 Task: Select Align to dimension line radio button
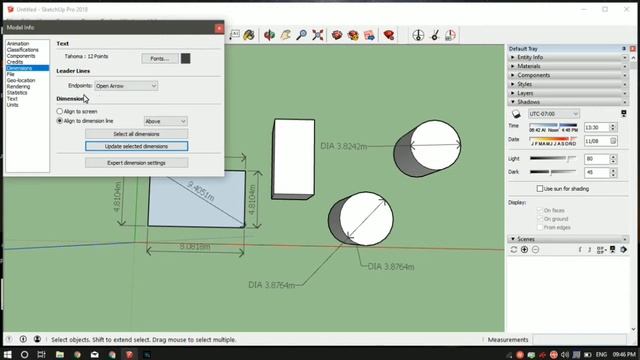(60, 121)
